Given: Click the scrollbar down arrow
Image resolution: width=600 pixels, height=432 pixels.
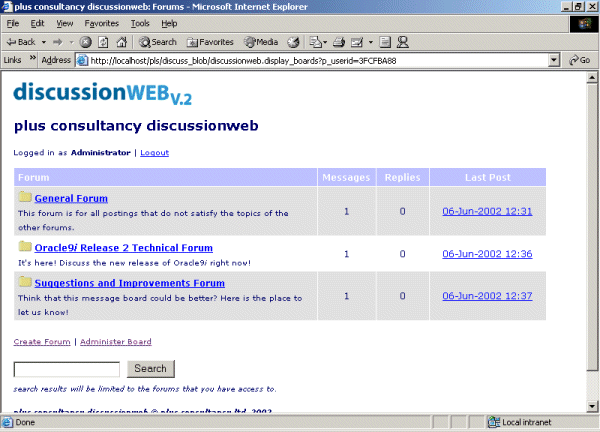Looking at the screenshot, I should point(592,406).
